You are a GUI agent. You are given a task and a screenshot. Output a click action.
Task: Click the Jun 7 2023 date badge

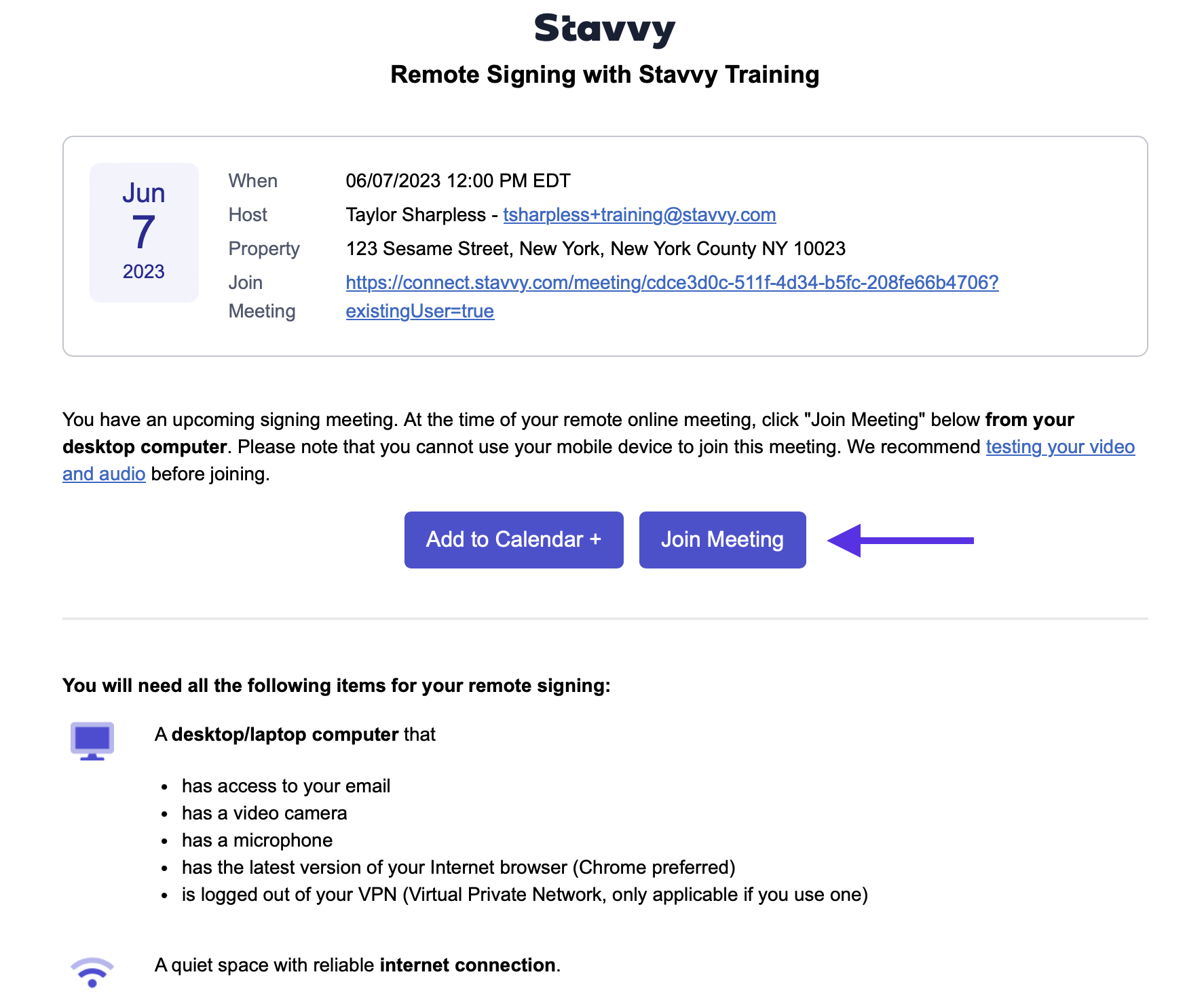[x=144, y=232]
